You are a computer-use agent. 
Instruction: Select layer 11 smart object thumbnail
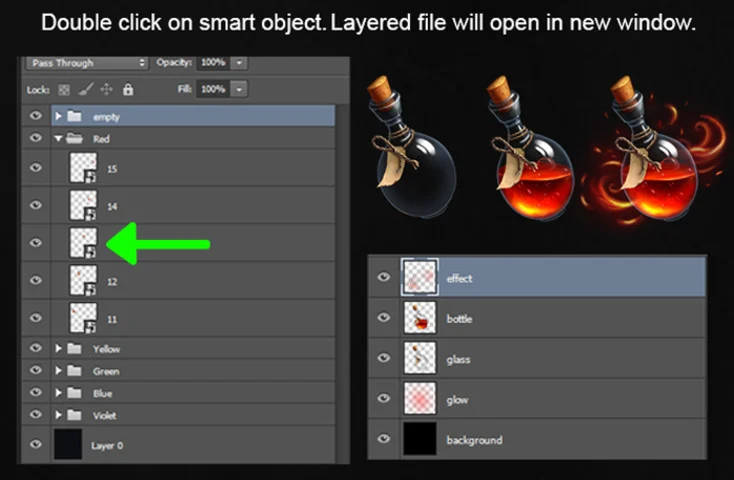tap(83, 318)
